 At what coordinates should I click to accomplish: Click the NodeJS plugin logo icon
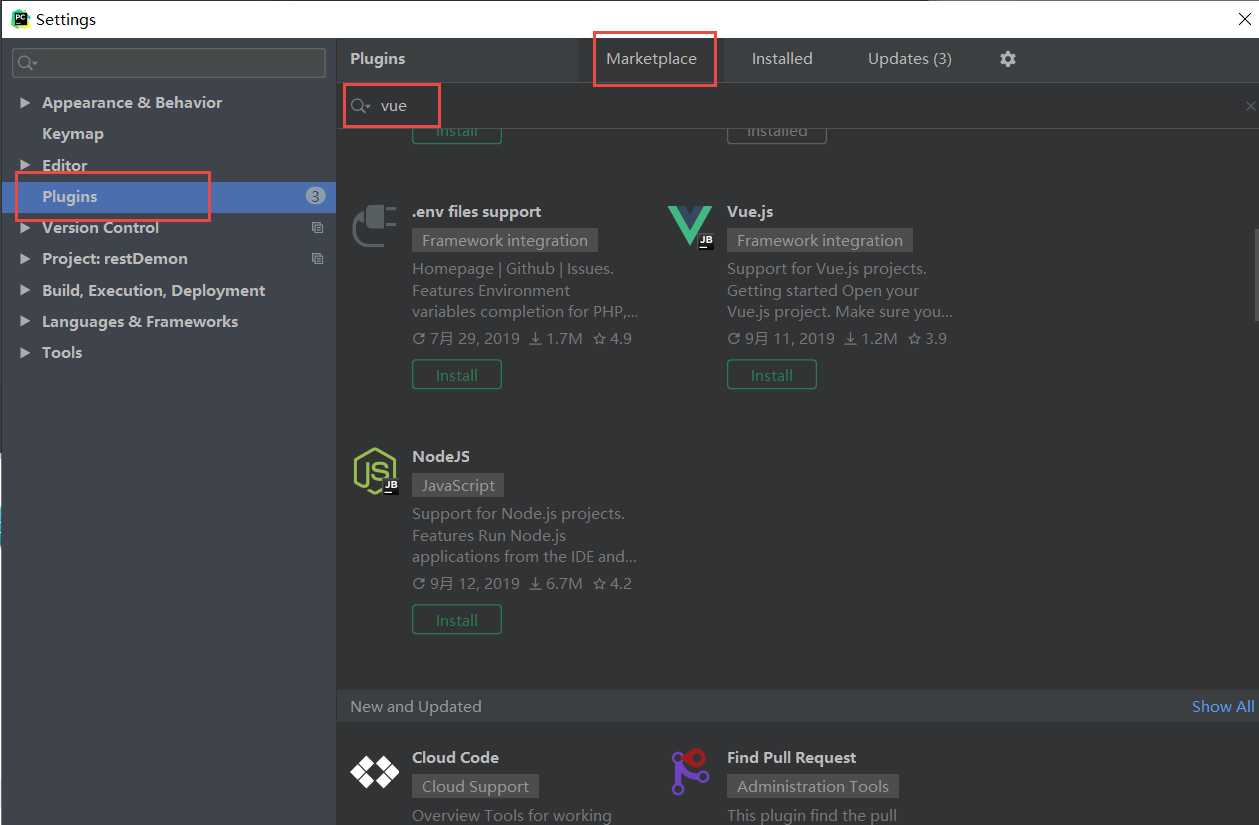[375, 470]
